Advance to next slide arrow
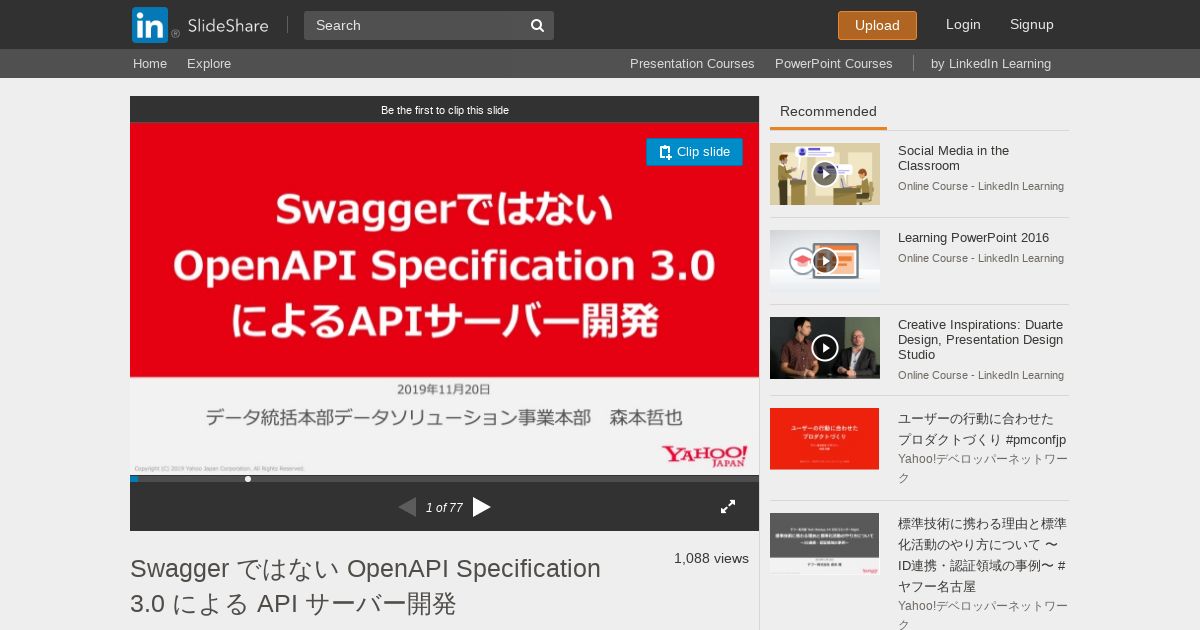Viewport: 1200px width, 630px height. pyautogui.click(x=482, y=507)
